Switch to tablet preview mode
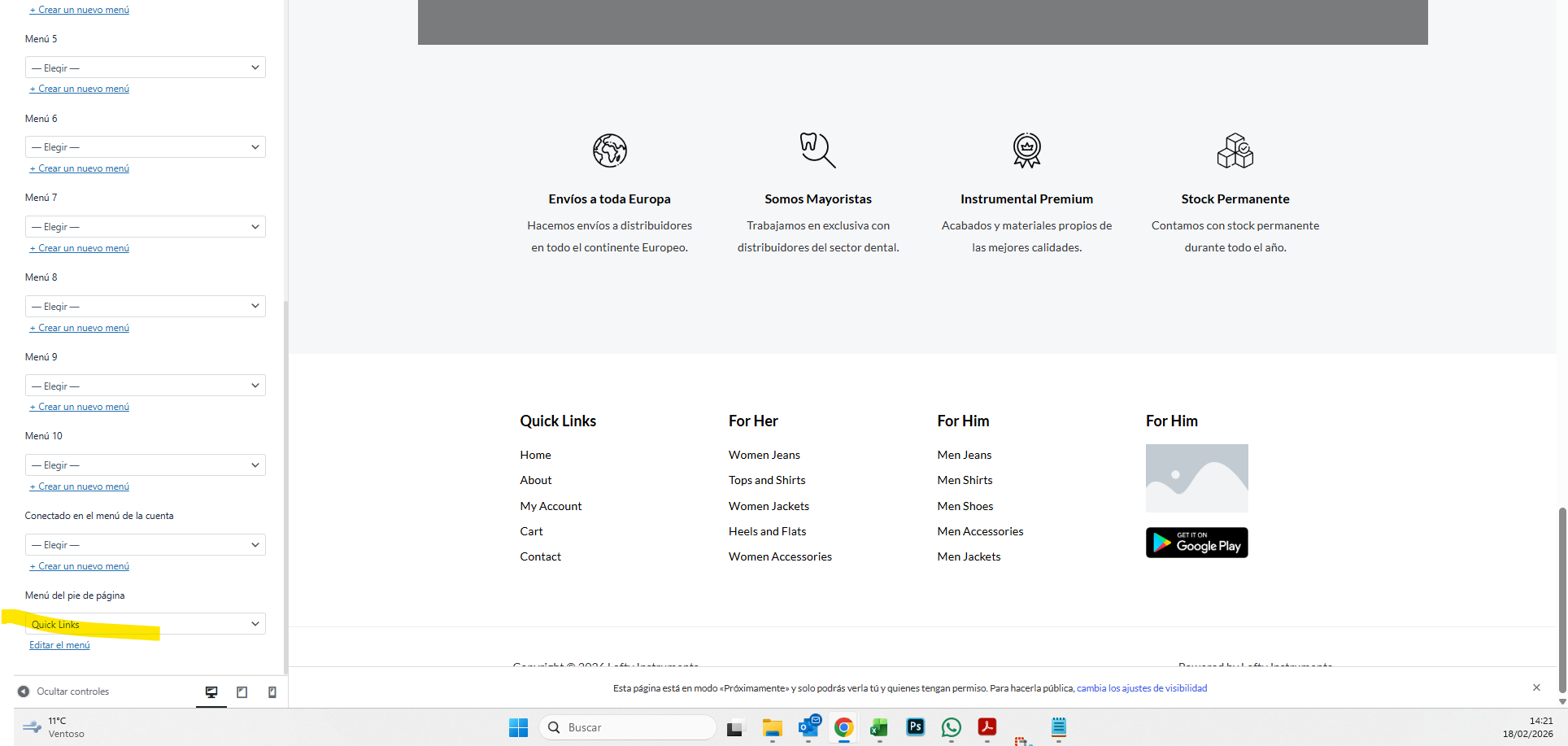Image resolution: width=1568 pixels, height=746 pixels. (x=242, y=691)
